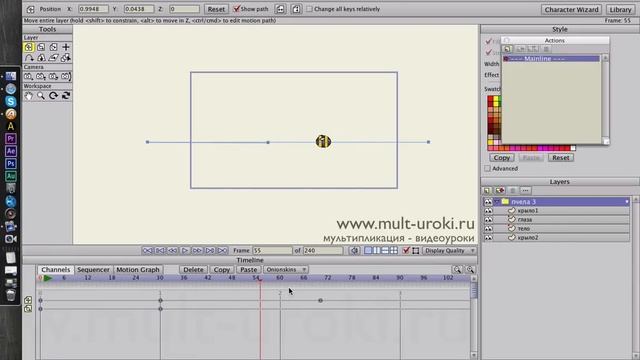Select the Shear Layer tool
The height and width of the screenshot is (360, 640).
pos(53,58)
